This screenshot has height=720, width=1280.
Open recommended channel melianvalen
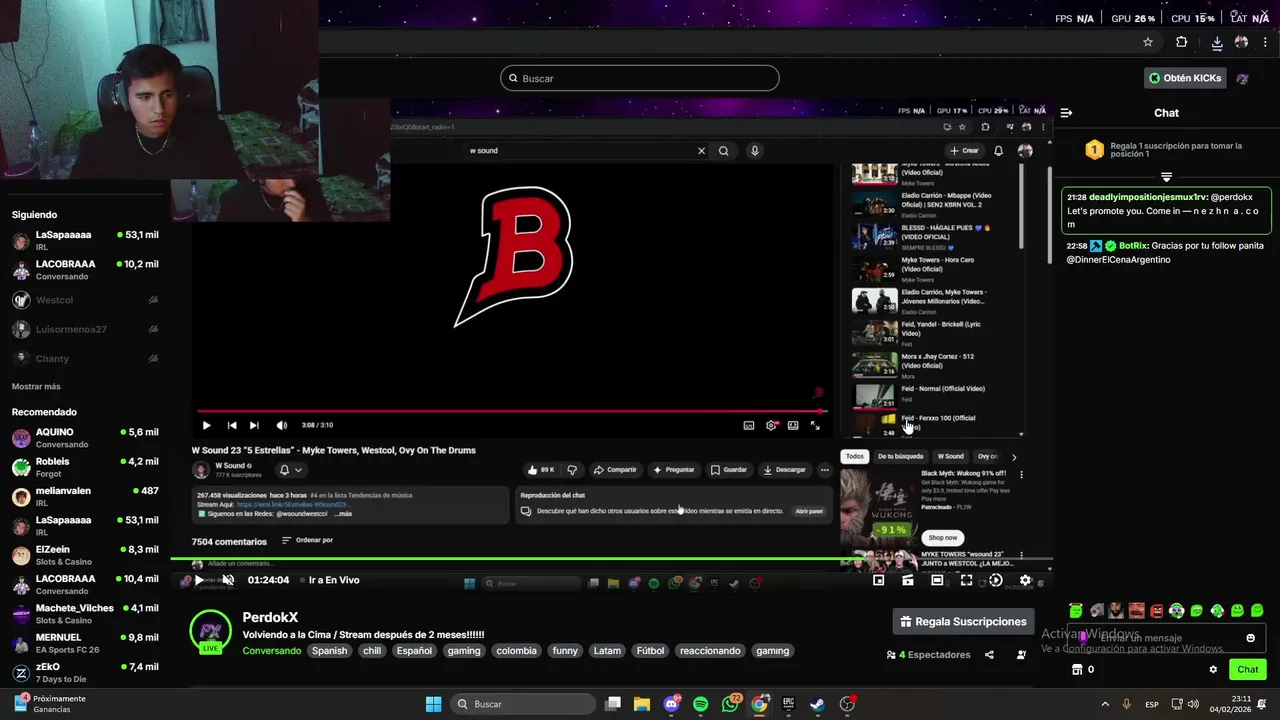(x=85, y=496)
